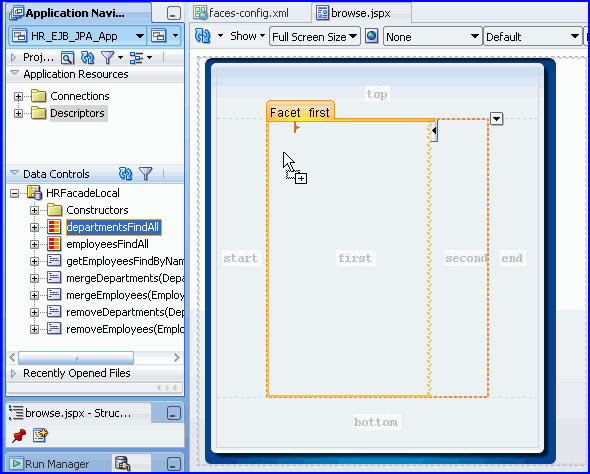Open the Full Screen Size dropdown
This screenshot has height=474, width=590.
point(315,36)
